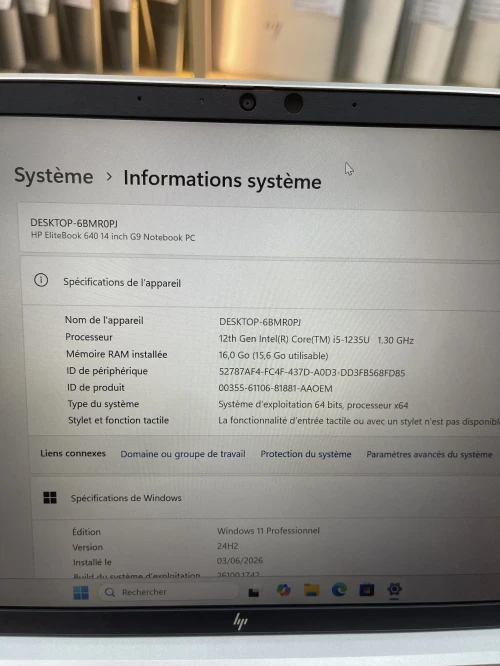Open the Windows Start menu

tap(81, 592)
